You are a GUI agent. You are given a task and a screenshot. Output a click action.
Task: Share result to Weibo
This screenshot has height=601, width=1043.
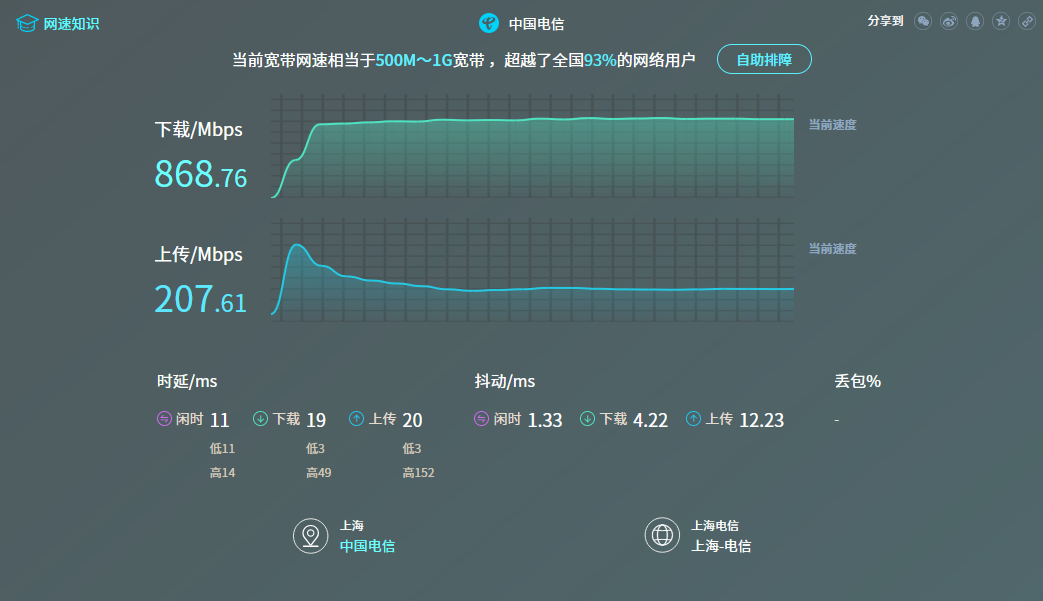click(x=949, y=21)
